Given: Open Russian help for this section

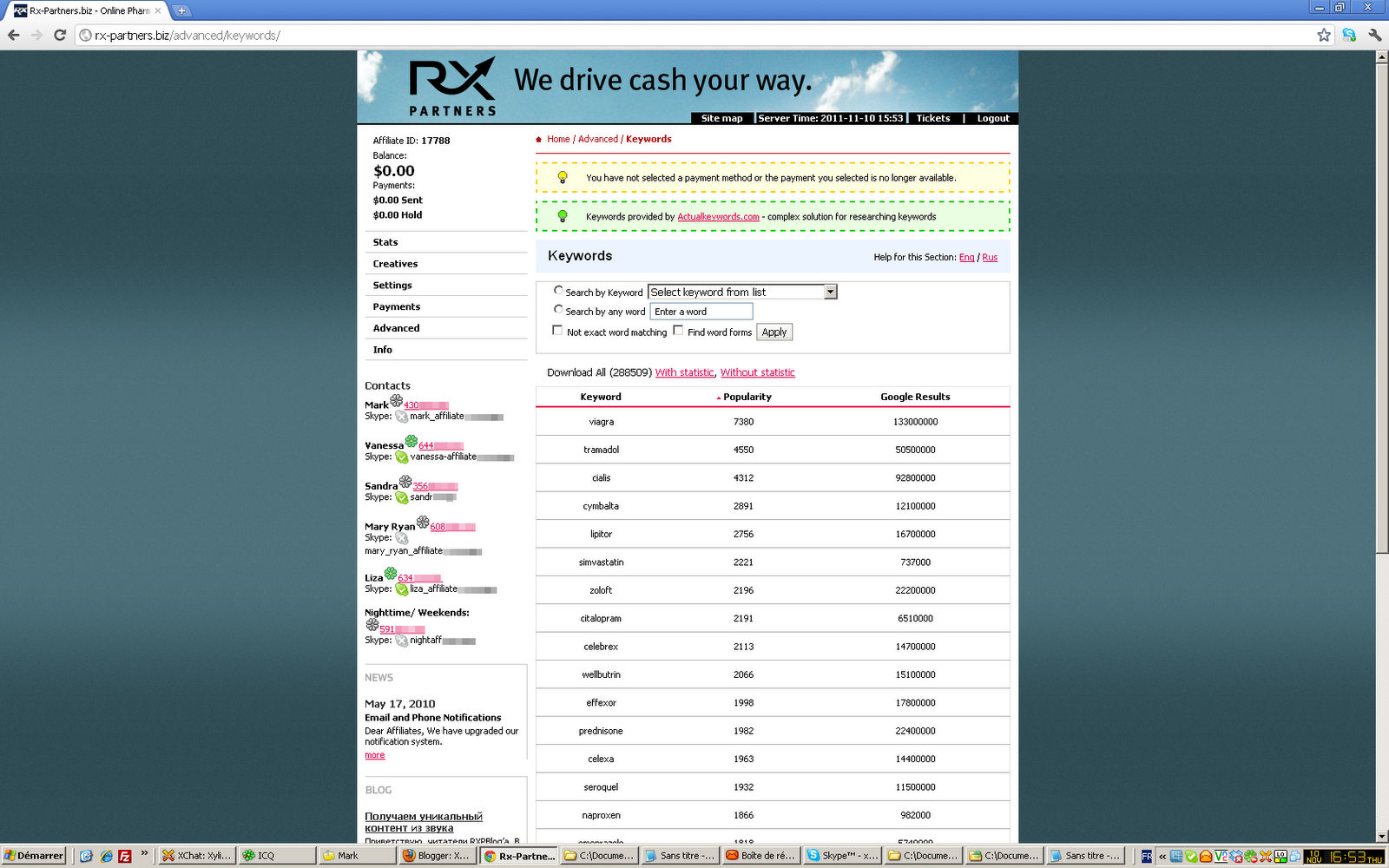Looking at the screenshot, I should tap(991, 257).
